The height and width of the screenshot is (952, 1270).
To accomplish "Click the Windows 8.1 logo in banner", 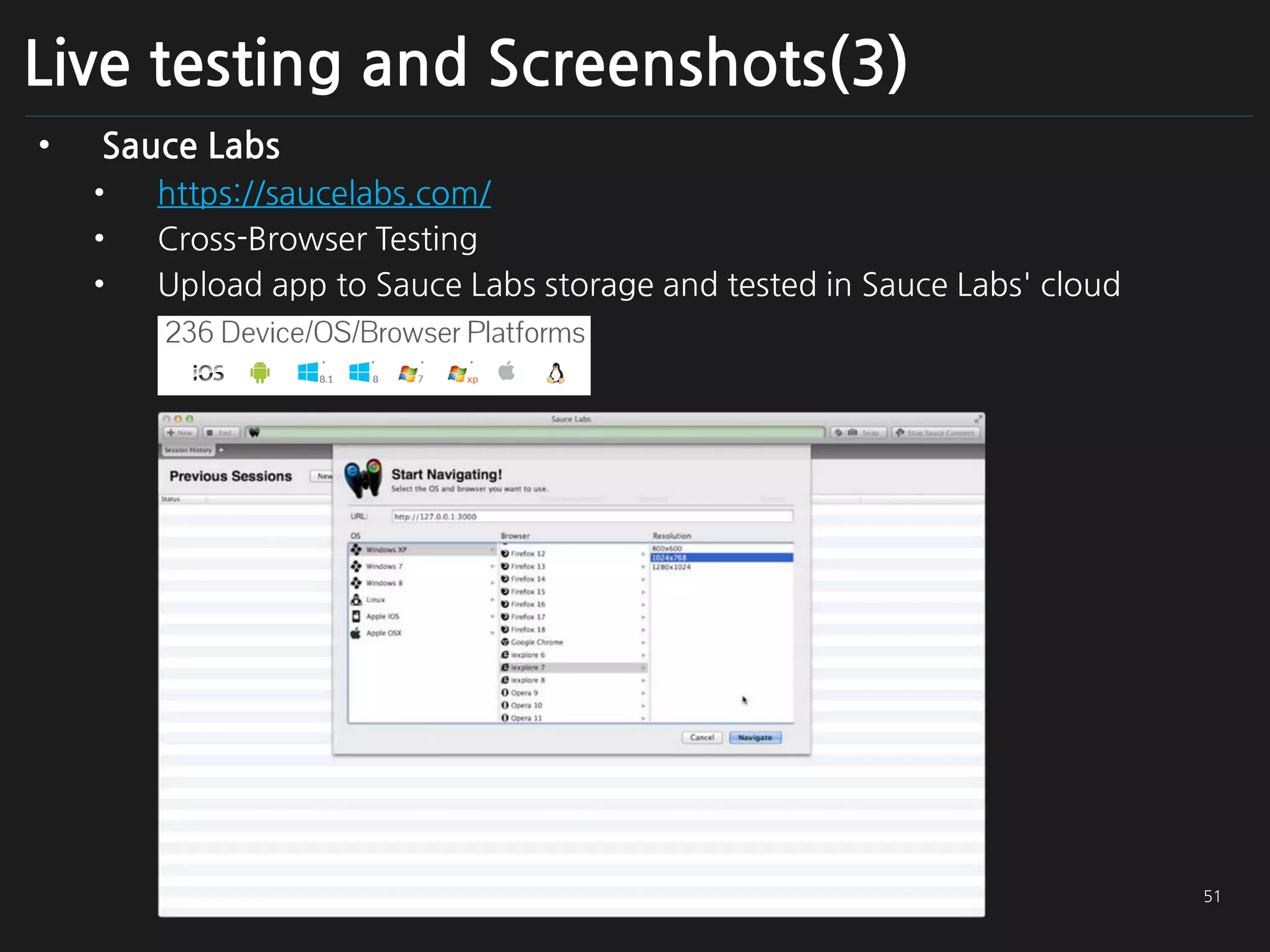I will pyautogui.click(x=315, y=372).
